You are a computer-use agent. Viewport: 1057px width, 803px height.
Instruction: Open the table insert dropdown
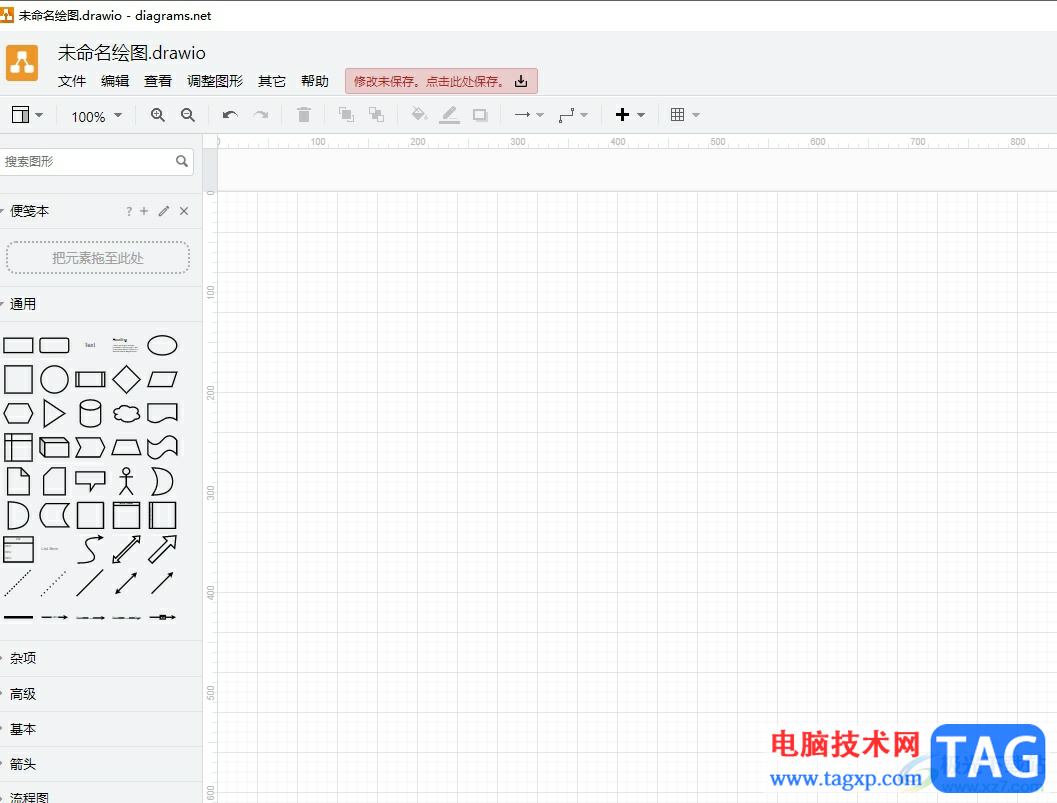(685, 115)
